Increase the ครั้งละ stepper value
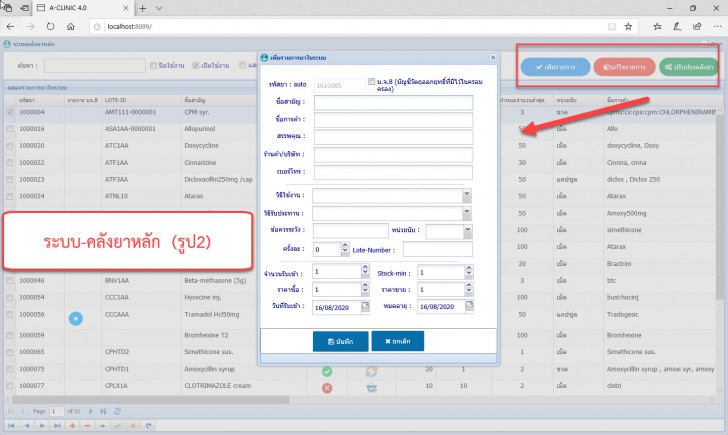728x435 pixels. tap(344, 246)
